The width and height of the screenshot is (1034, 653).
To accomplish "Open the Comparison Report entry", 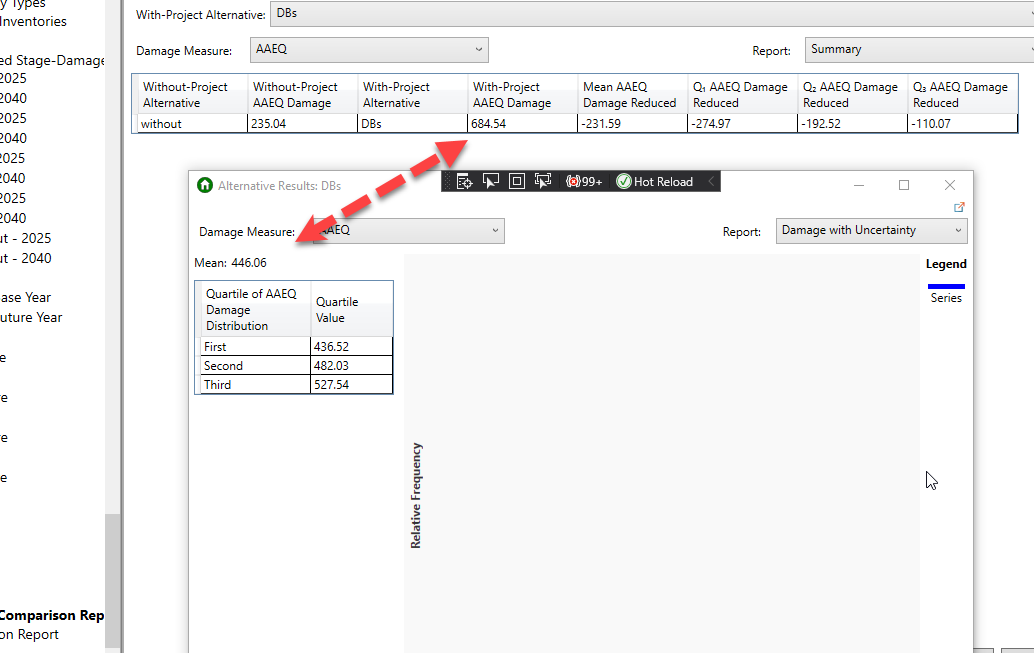I will click(x=52, y=615).
